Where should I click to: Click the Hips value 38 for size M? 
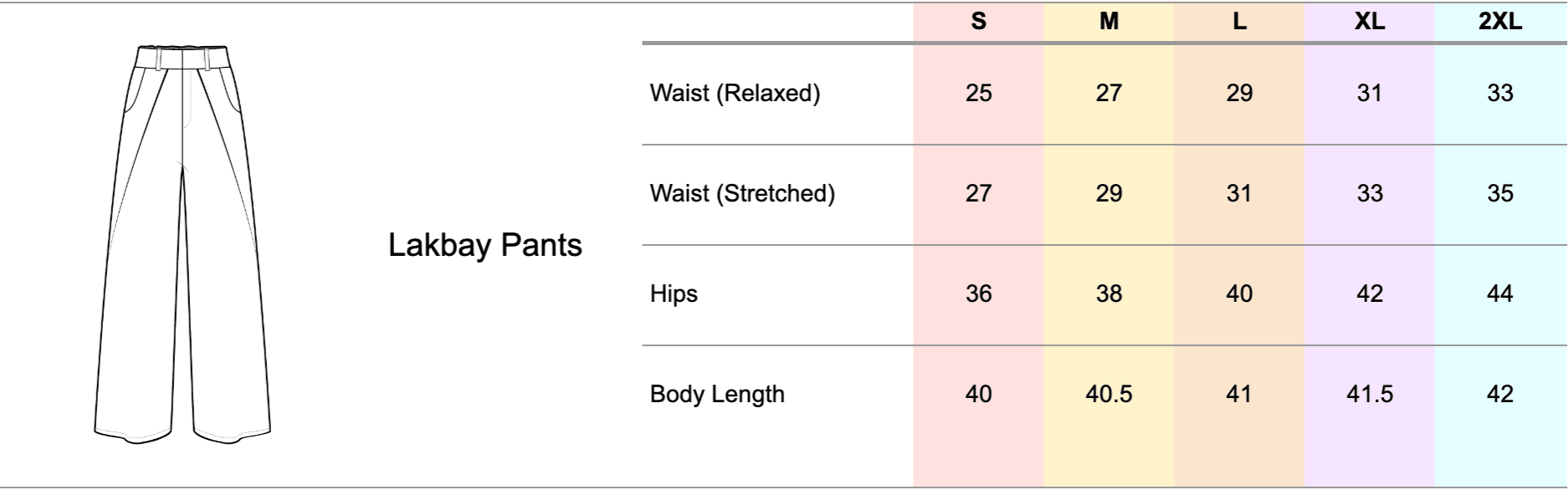(x=1109, y=293)
